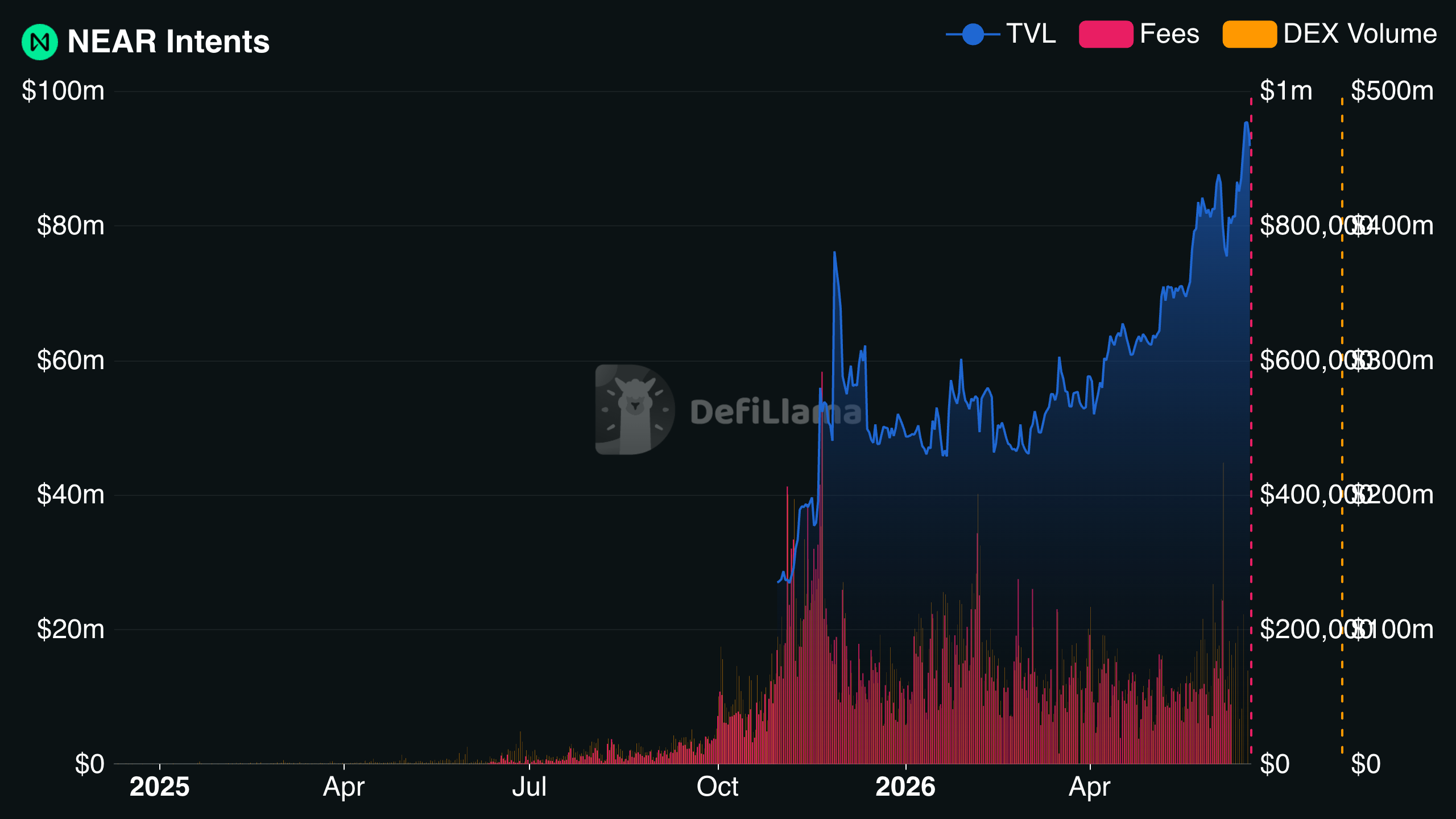The height and width of the screenshot is (819, 1456).
Task: Click the $100m left axis label
Action: click(x=63, y=91)
